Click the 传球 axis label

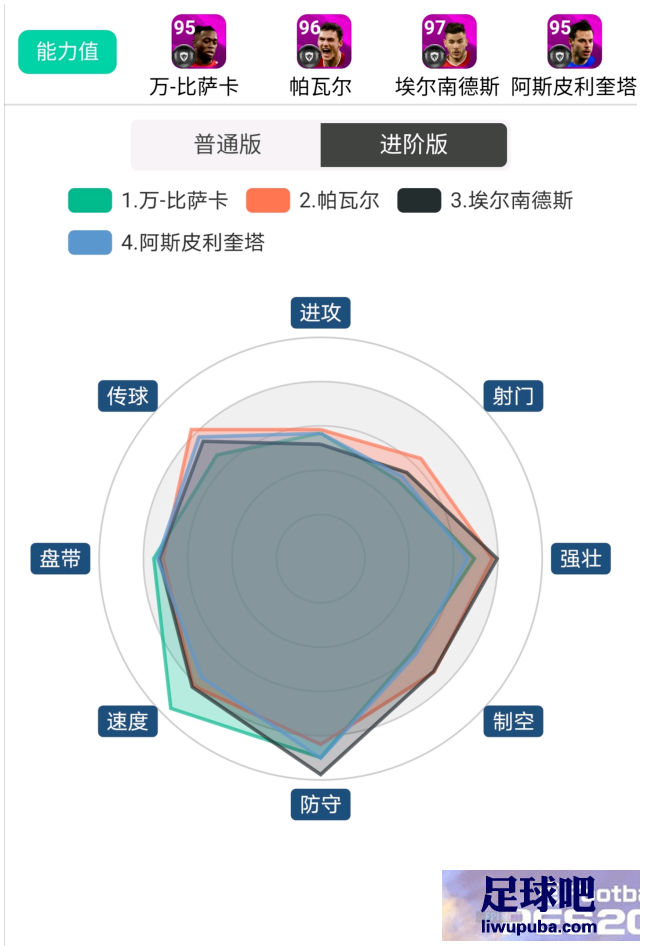(128, 396)
